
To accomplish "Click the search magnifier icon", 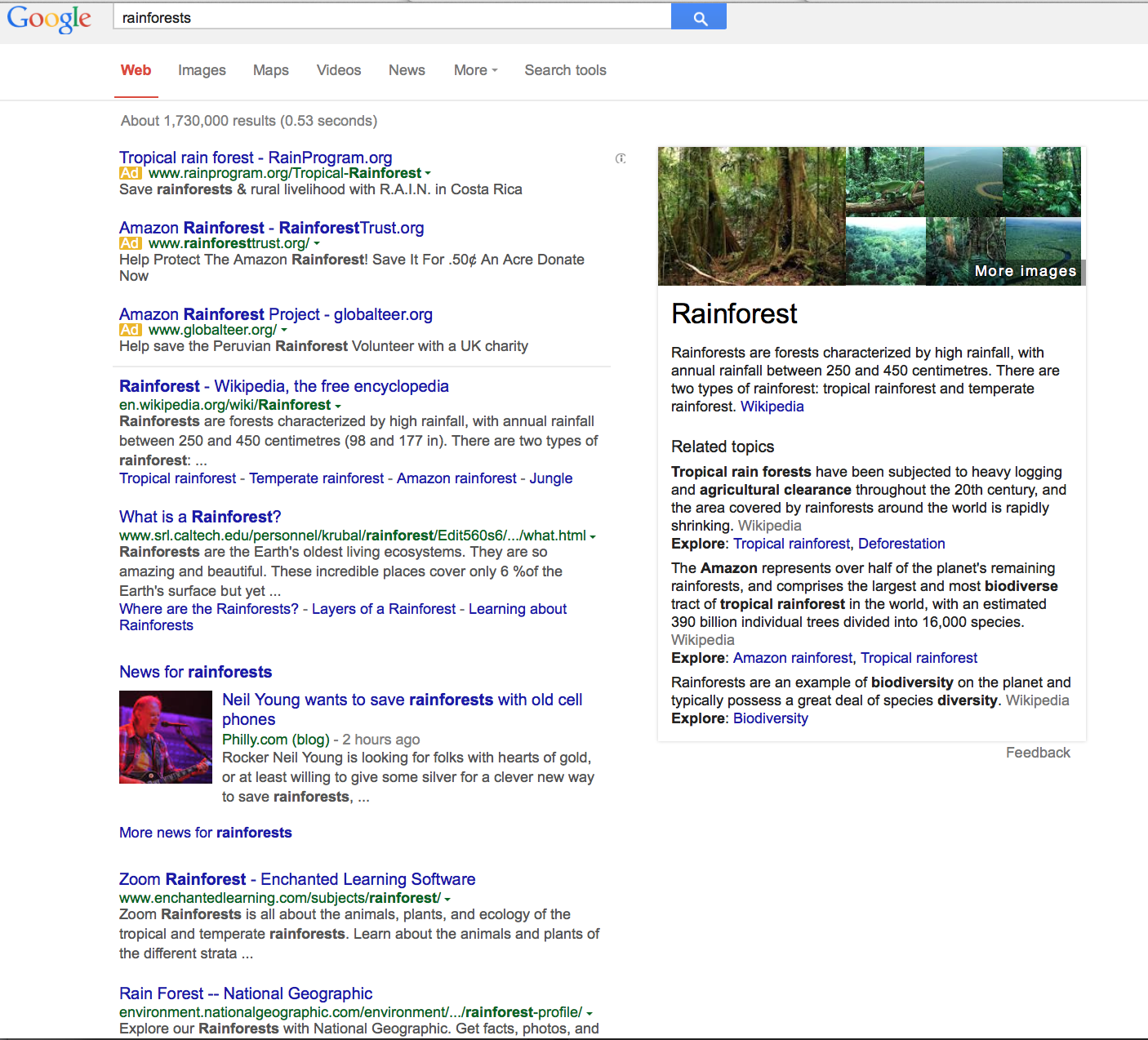I will tap(698, 16).
